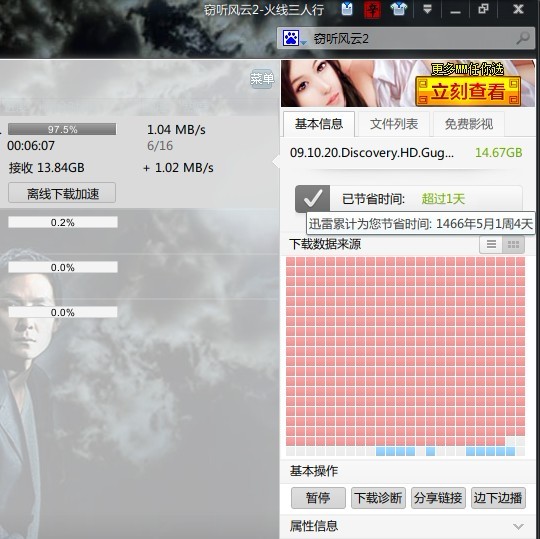This screenshot has height=539, width=540.
Task: Click the 暂停 button
Action: pos(318,498)
